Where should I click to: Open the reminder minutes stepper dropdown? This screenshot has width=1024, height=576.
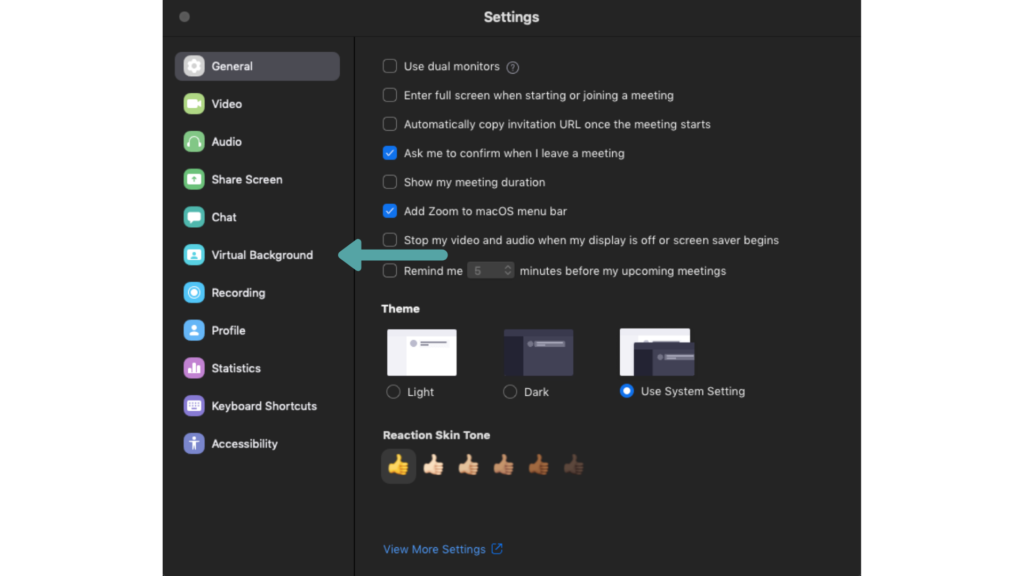coord(508,271)
